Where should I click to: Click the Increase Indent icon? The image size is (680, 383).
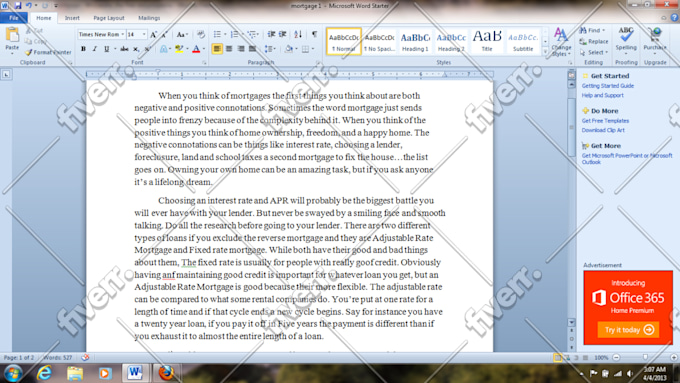282,34
